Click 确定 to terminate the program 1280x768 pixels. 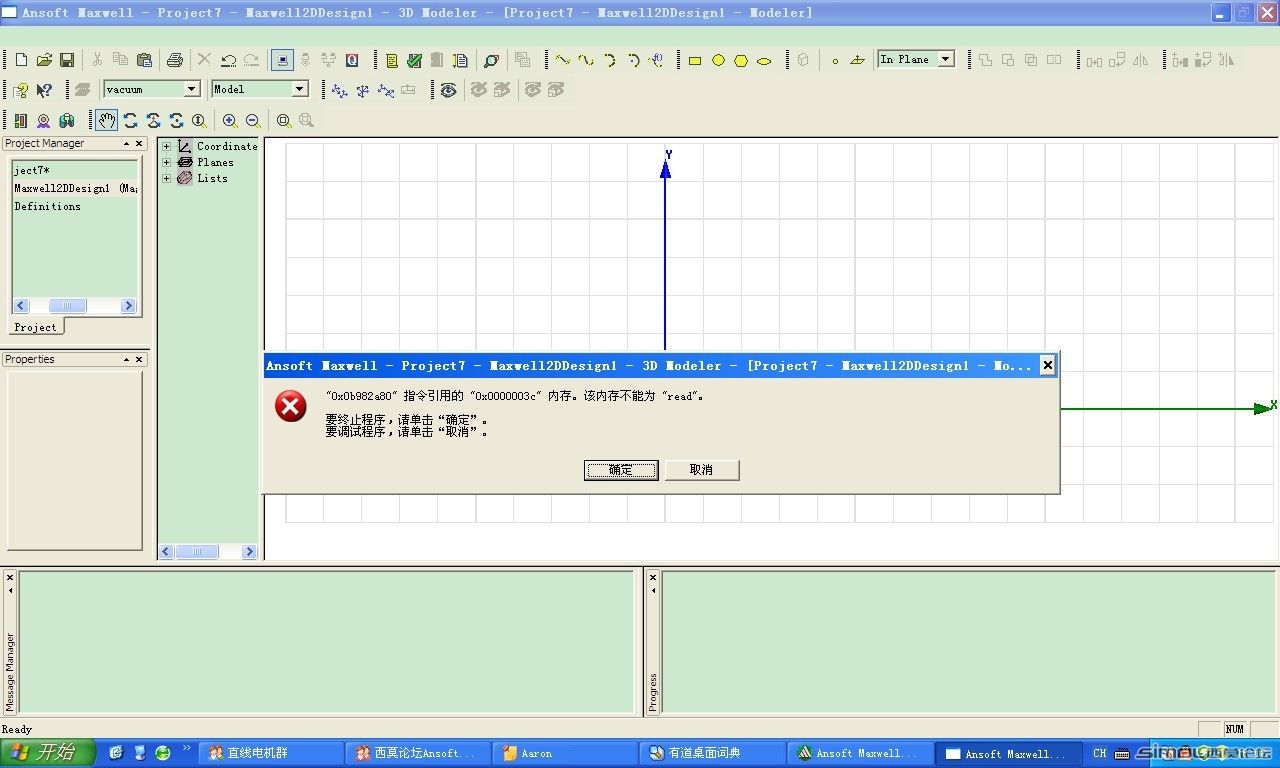621,470
